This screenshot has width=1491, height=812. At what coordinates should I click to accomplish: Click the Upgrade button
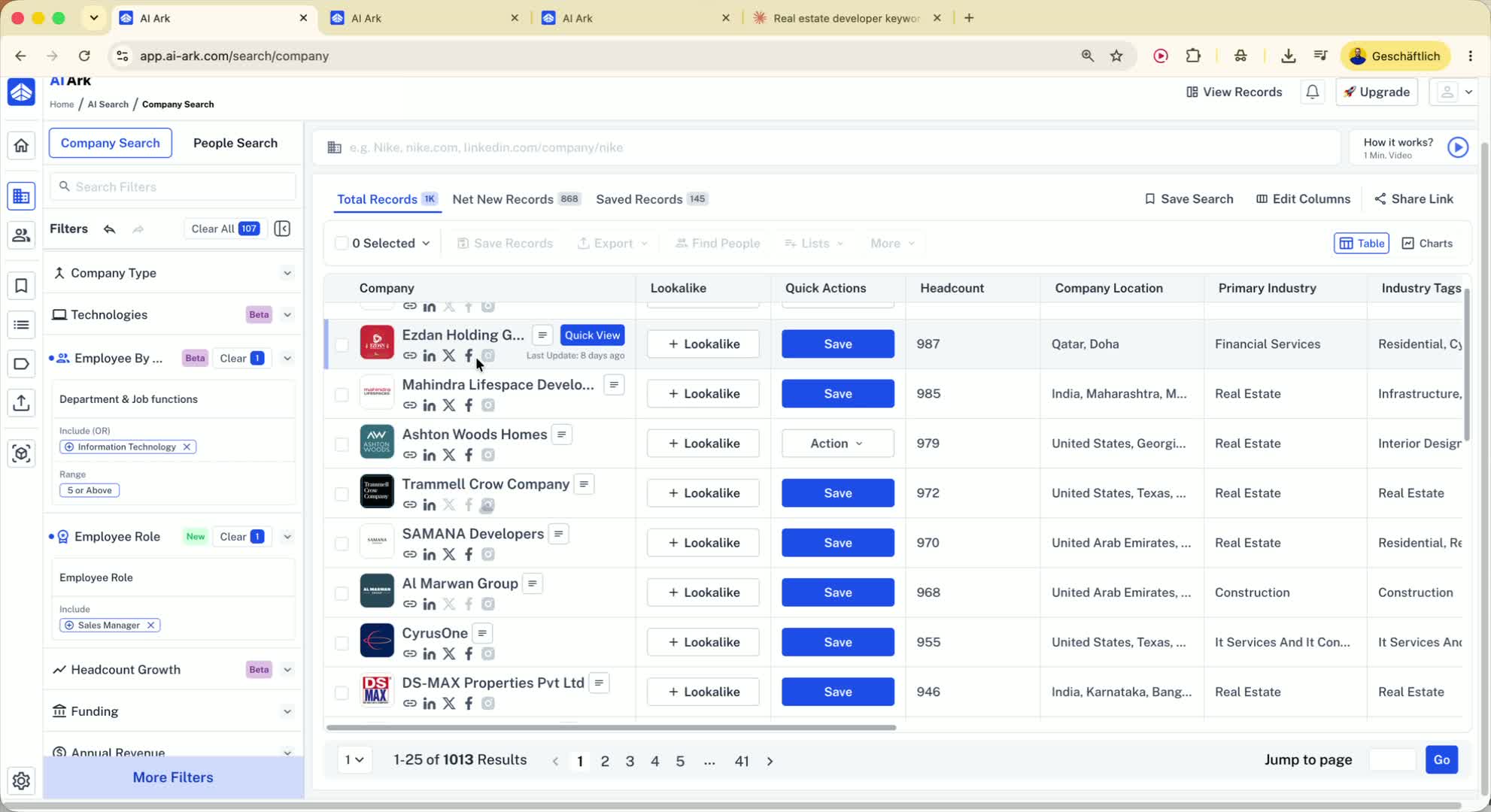point(1377,92)
